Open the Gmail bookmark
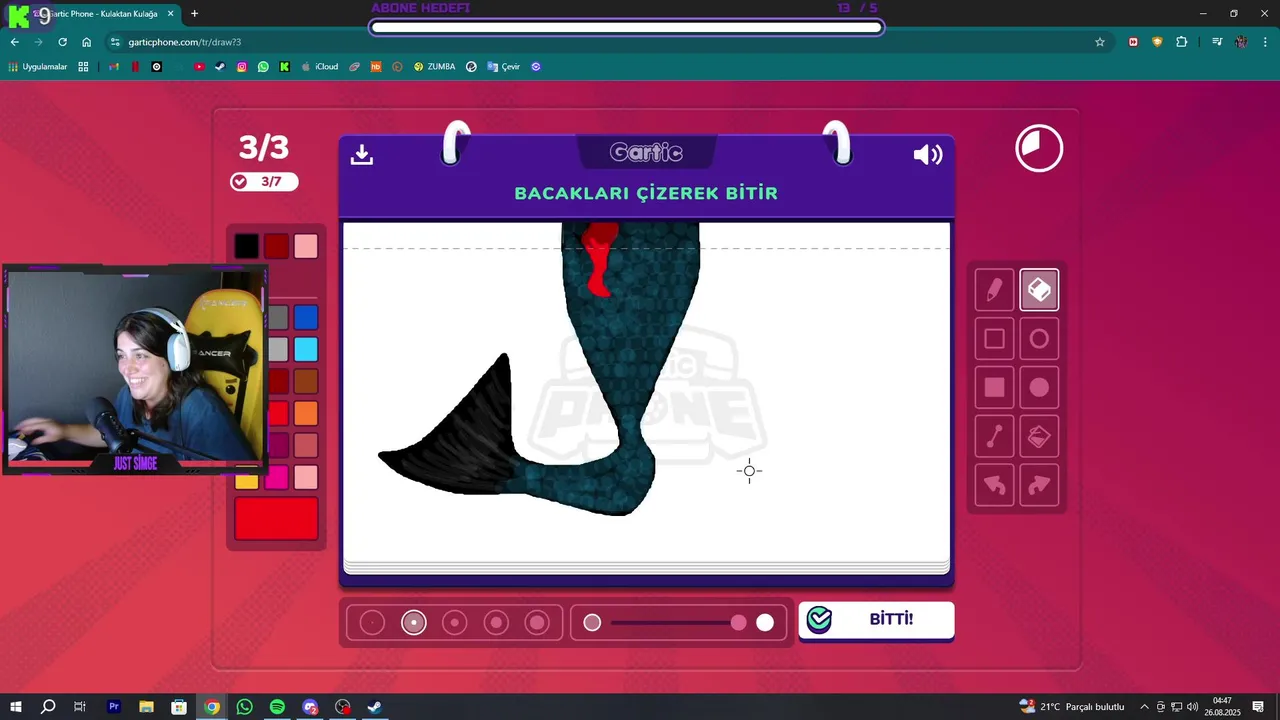Screen dimensions: 1280x720 pyautogui.click(x=113, y=67)
